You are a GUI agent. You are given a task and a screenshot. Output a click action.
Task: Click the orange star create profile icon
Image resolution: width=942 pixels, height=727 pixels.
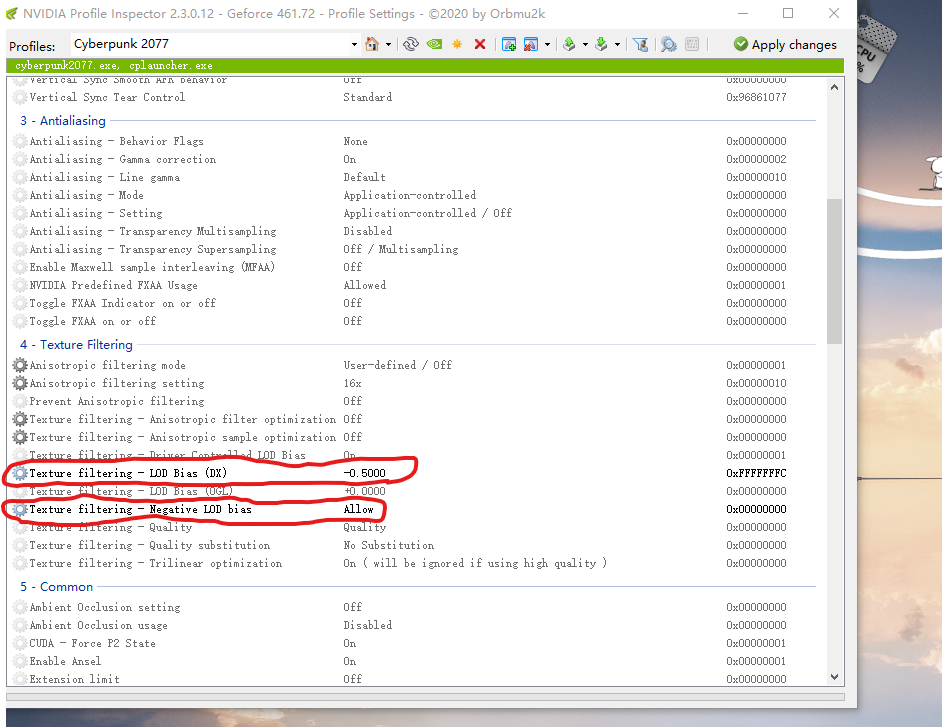pyautogui.click(x=457, y=44)
